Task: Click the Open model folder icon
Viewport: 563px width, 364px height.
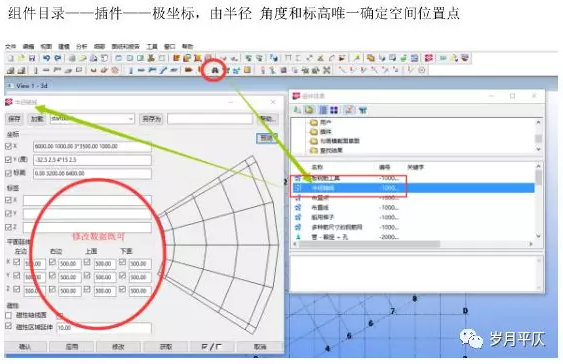Action: point(22,58)
